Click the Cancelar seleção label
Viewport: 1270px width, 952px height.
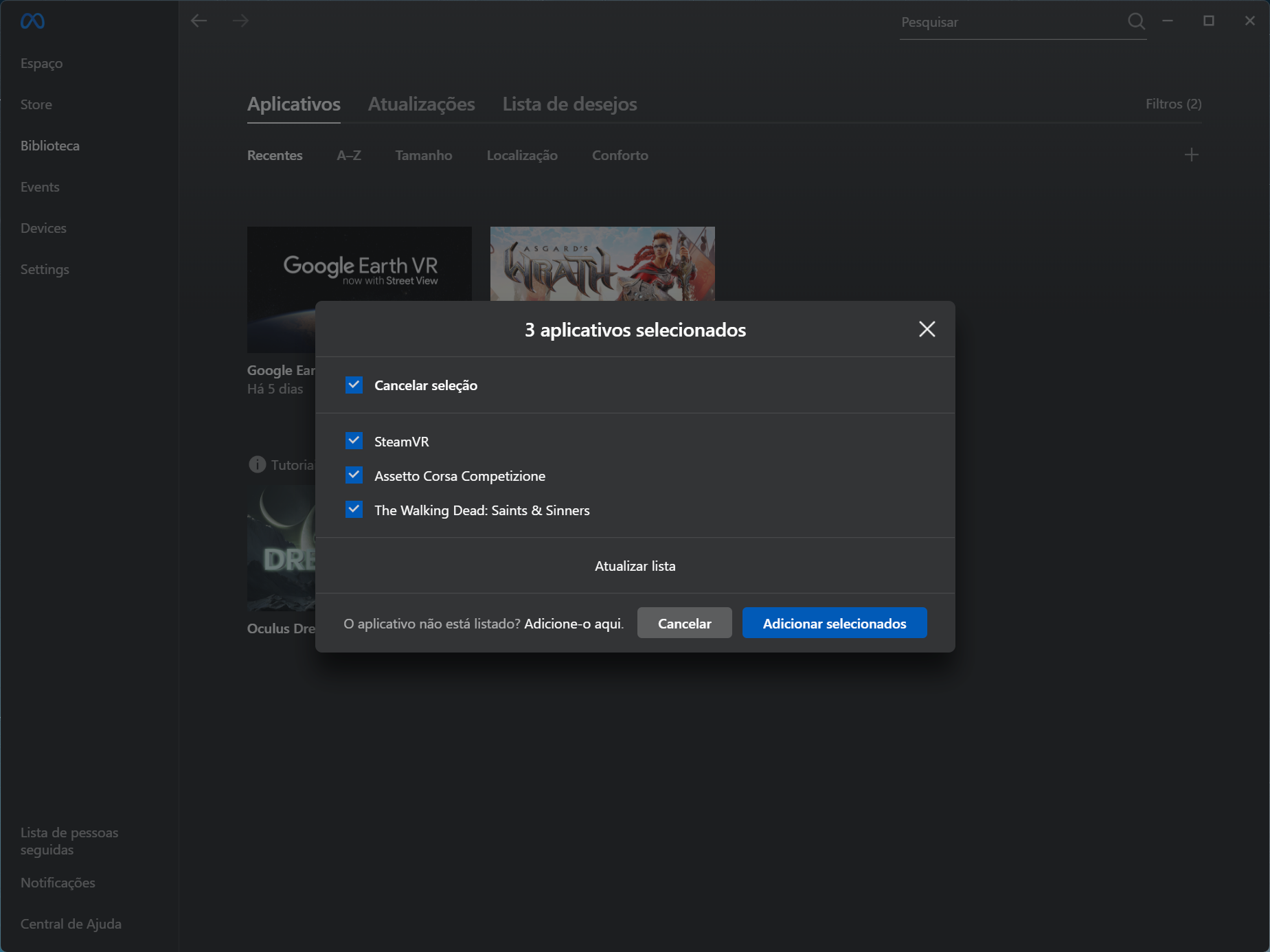(x=426, y=385)
